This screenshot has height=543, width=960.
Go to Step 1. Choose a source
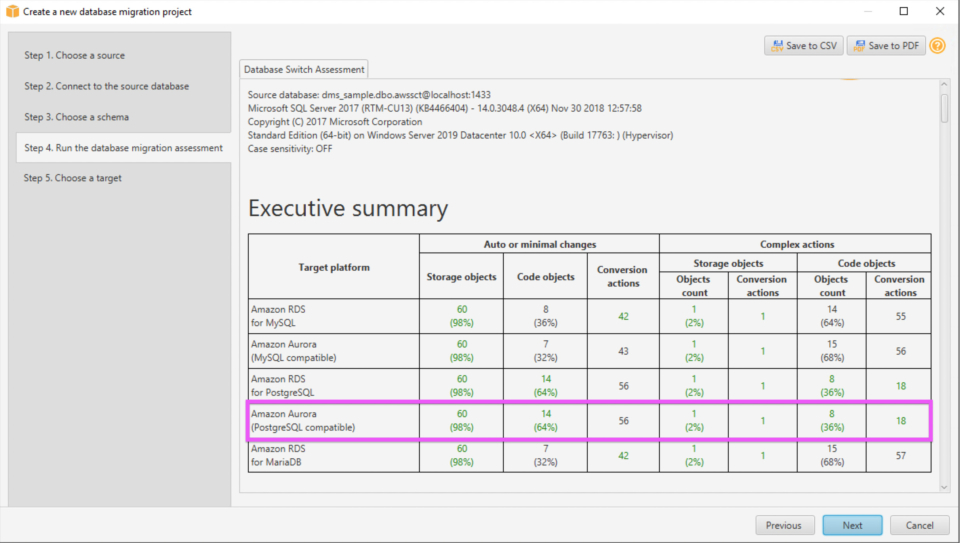click(75, 55)
